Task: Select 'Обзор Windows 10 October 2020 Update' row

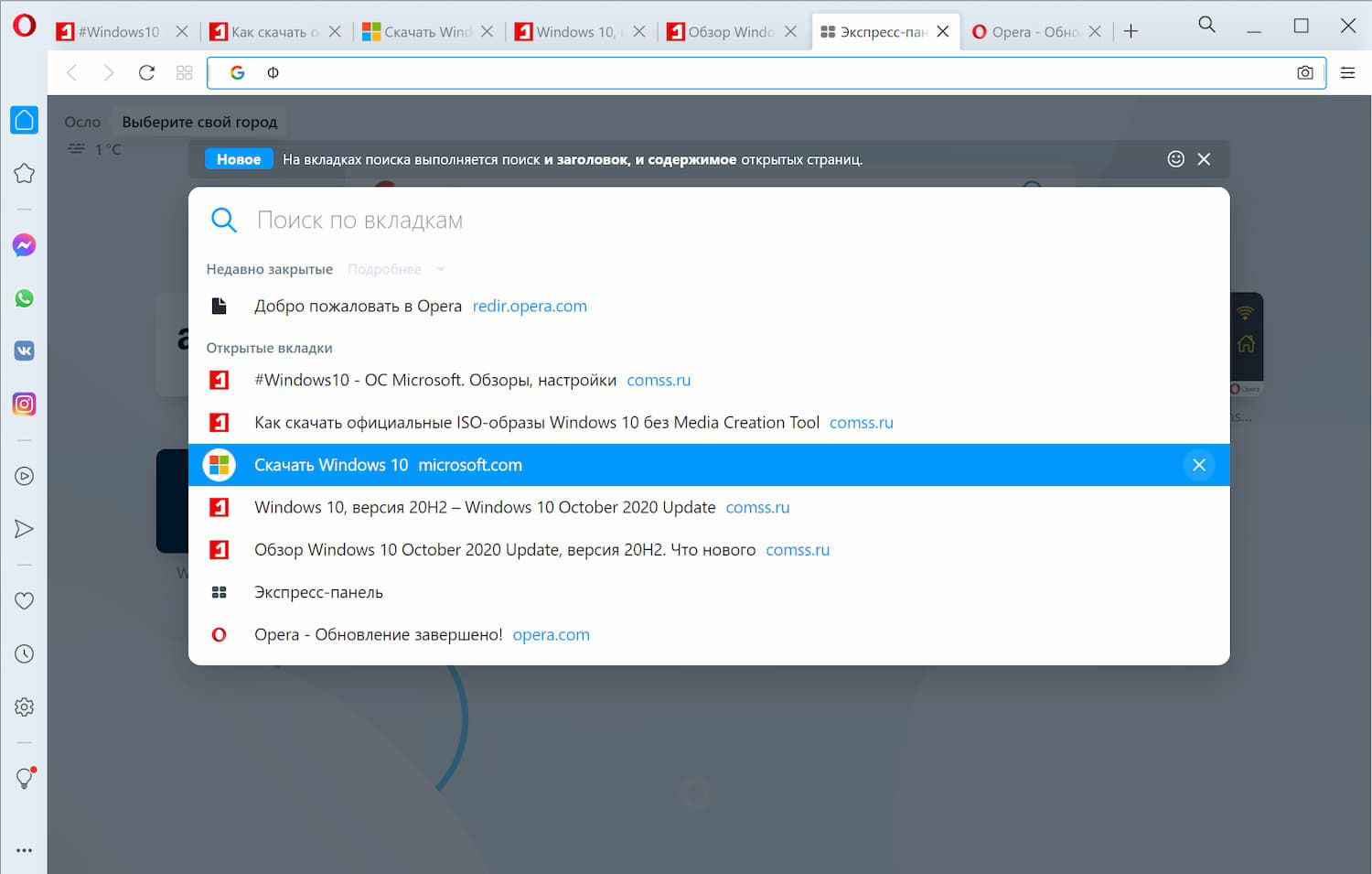Action: 709,550
